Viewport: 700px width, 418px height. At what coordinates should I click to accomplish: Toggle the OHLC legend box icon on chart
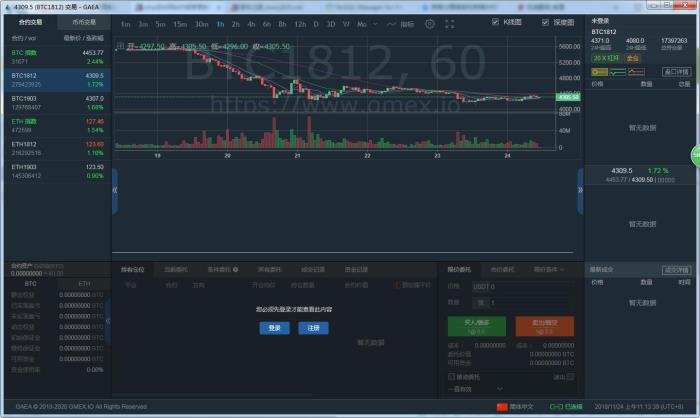coord(120,46)
